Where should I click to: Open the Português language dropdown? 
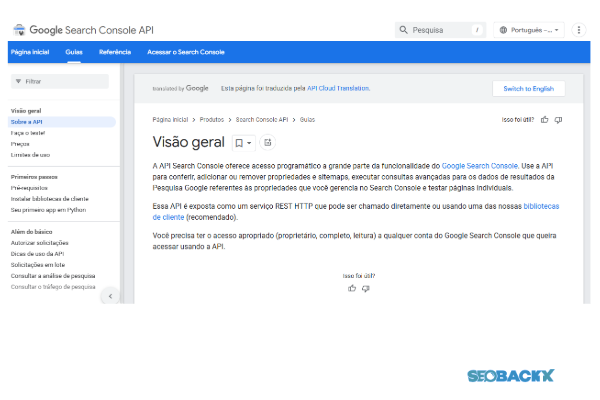point(529,30)
